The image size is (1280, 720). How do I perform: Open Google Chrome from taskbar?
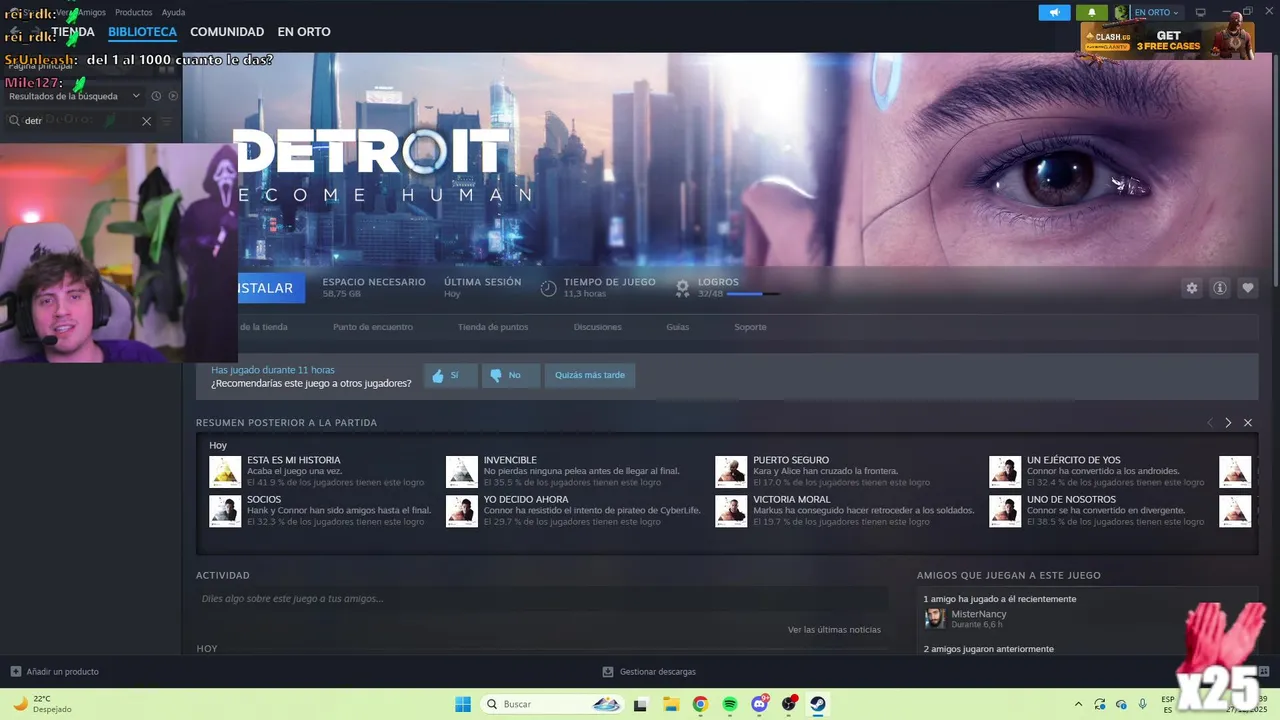pyautogui.click(x=700, y=704)
